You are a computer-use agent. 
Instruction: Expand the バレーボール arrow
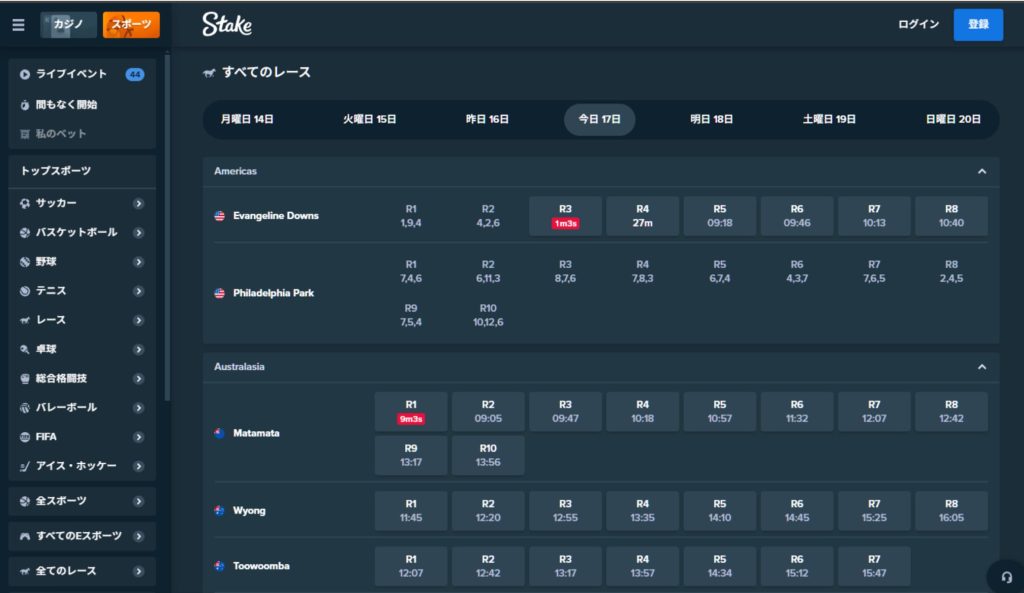138,408
